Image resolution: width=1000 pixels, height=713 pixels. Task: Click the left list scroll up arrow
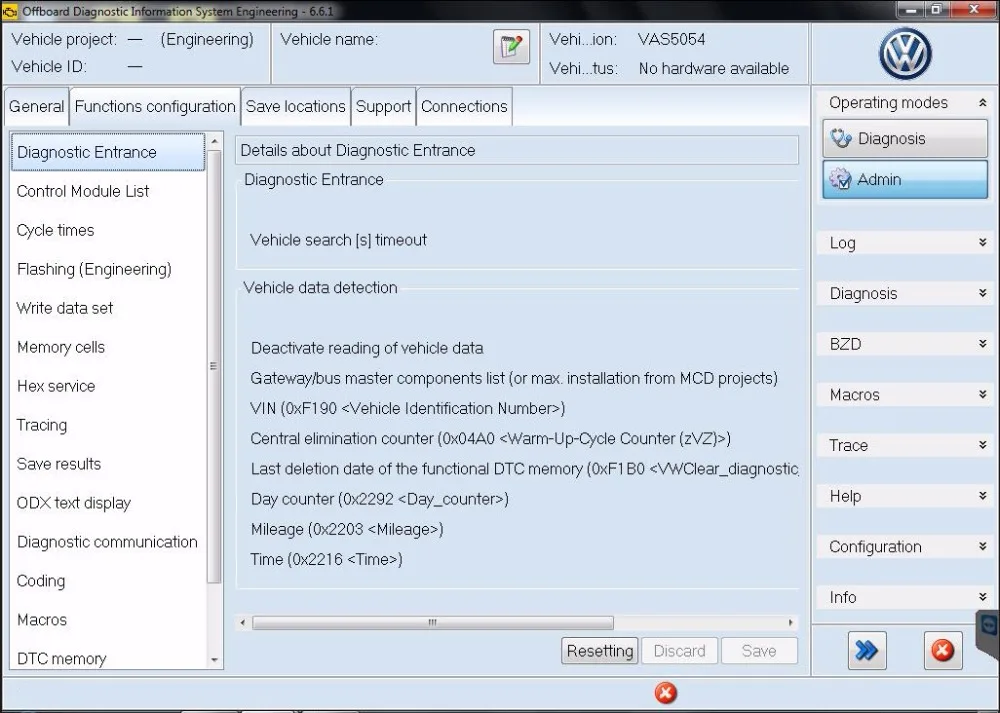tap(214, 141)
